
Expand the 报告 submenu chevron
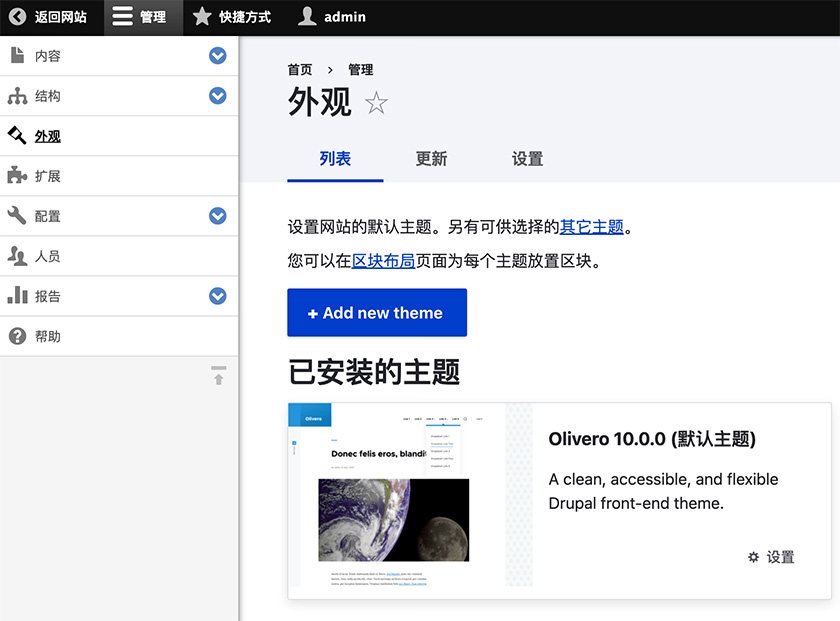coord(217,296)
